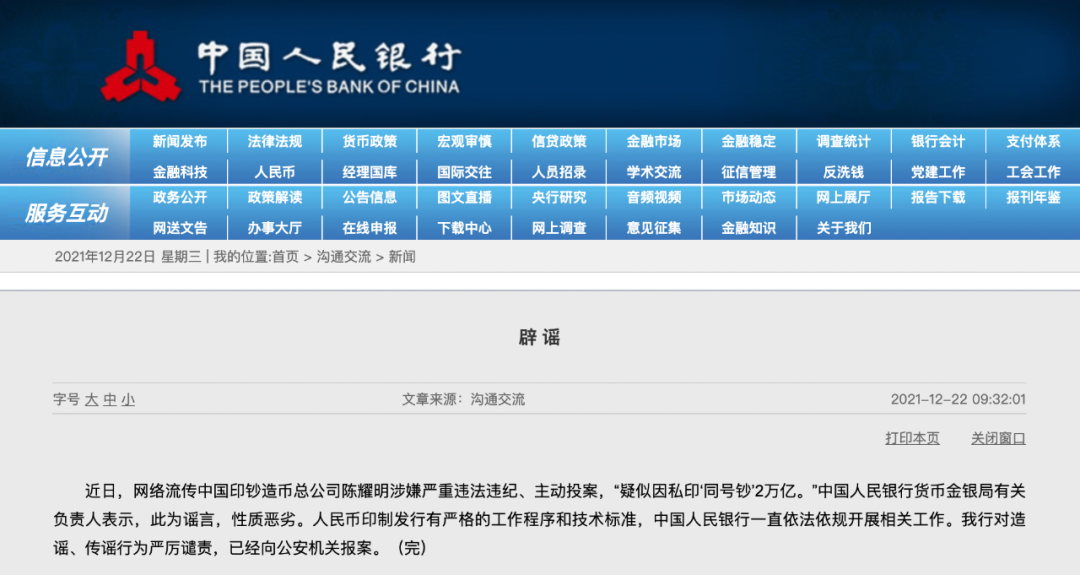Go to 征信管理 section
Viewport: 1080px width, 575px height.
[x=749, y=172]
